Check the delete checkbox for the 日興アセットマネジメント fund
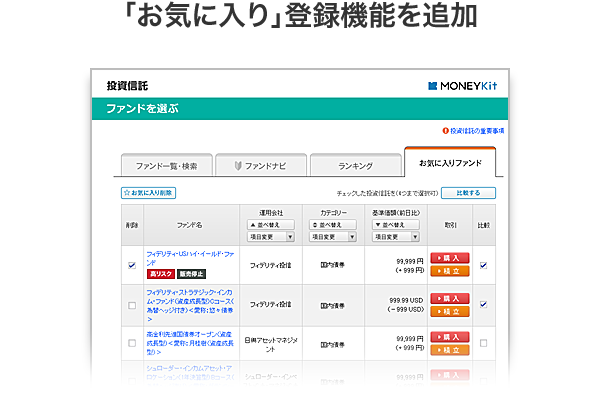Viewport: 600px width, 396px height. (x=132, y=343)
